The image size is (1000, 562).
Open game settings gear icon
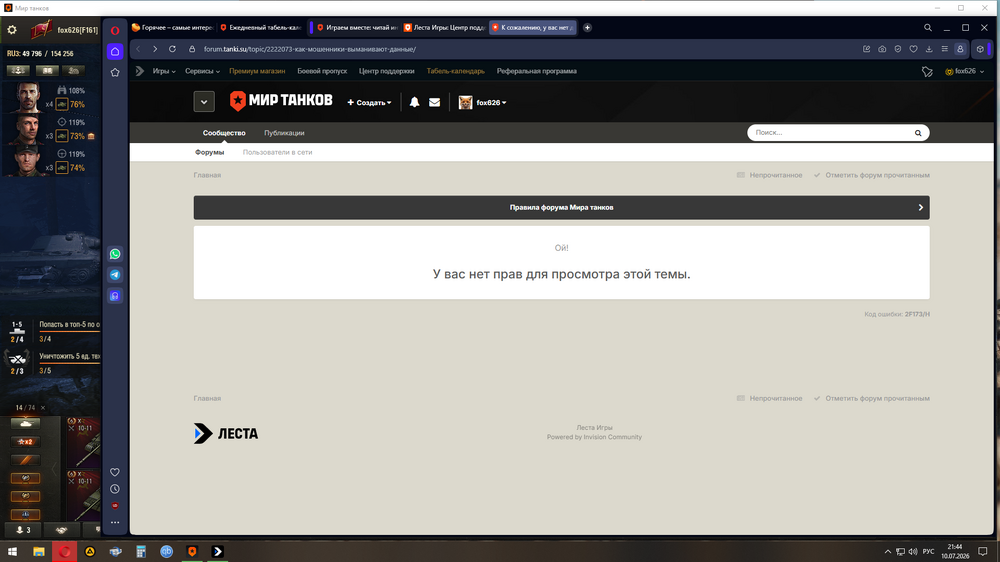[x=11, y=30]
